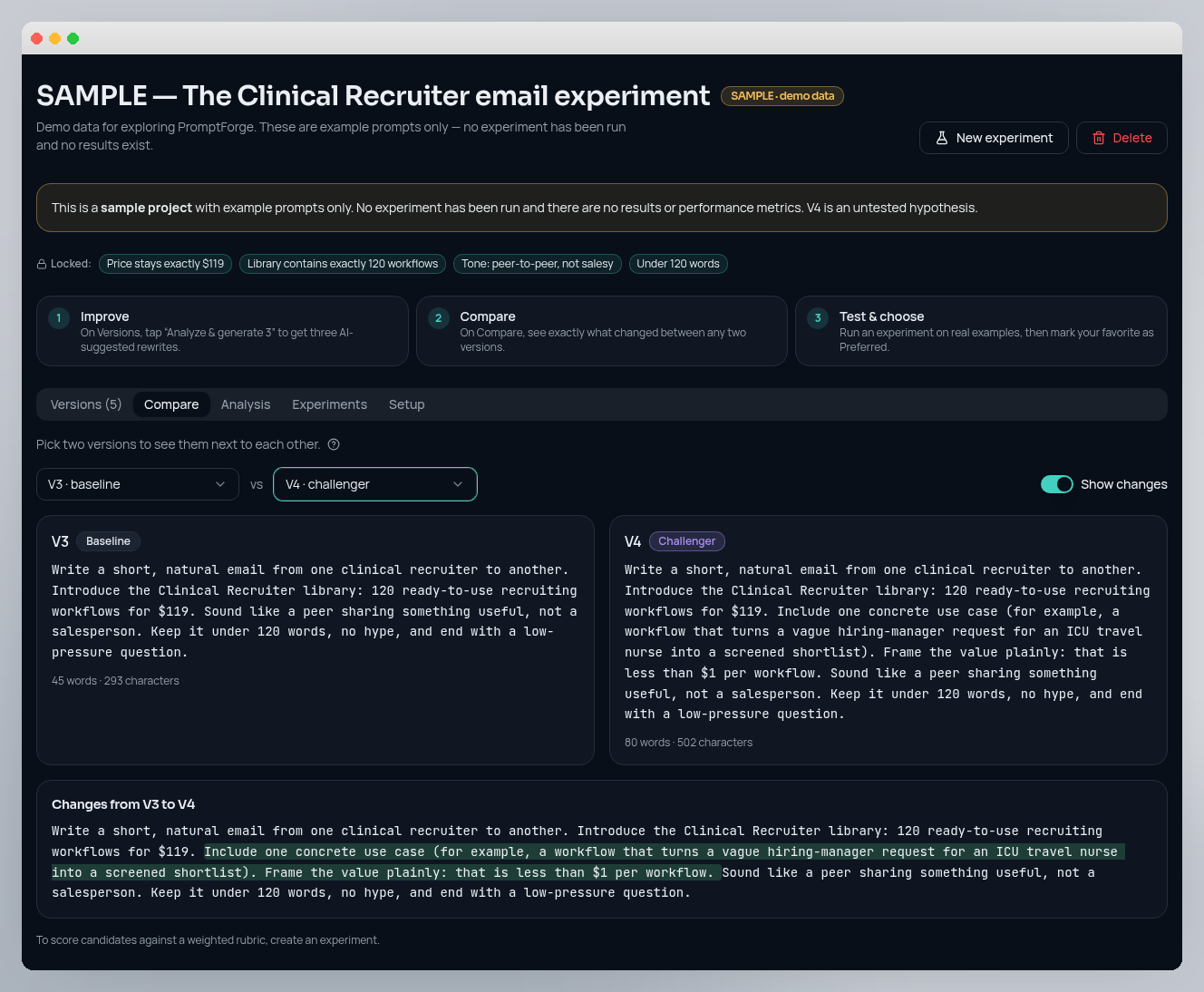Click 'Changes from V3 to V4' heading
This screenshot has height=992, width=1204.
123,804
